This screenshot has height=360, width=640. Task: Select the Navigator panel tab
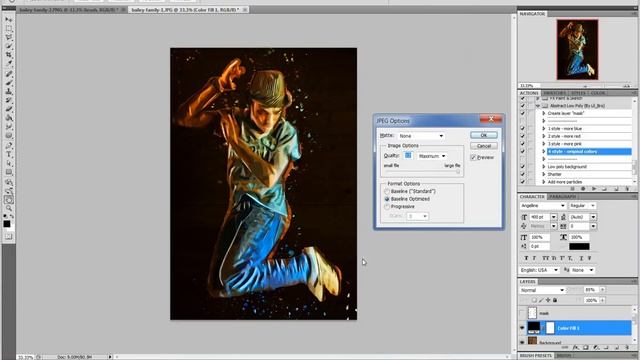pyautogui.click(x=532, y=14)
